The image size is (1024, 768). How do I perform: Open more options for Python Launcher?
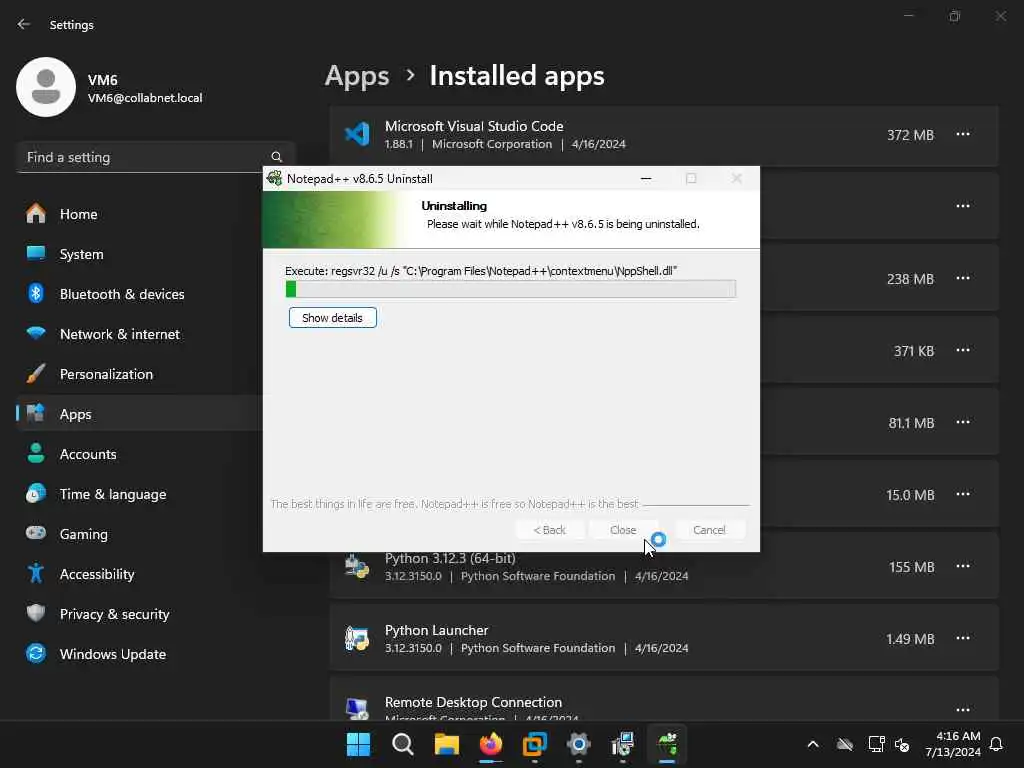click(963, 639)
